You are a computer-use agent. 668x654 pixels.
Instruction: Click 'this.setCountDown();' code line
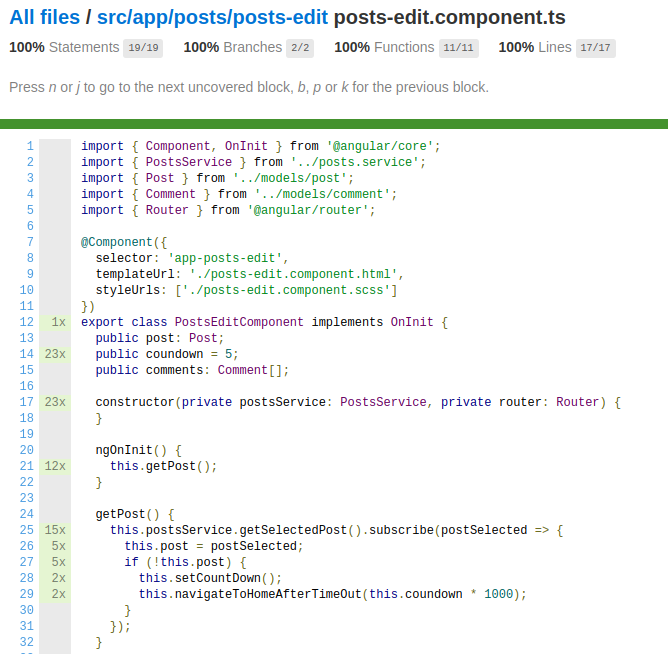pos(210,578)
